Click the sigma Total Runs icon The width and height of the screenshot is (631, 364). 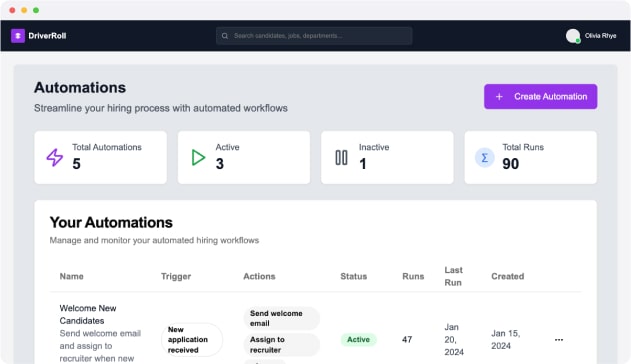[x=485, y=157]
